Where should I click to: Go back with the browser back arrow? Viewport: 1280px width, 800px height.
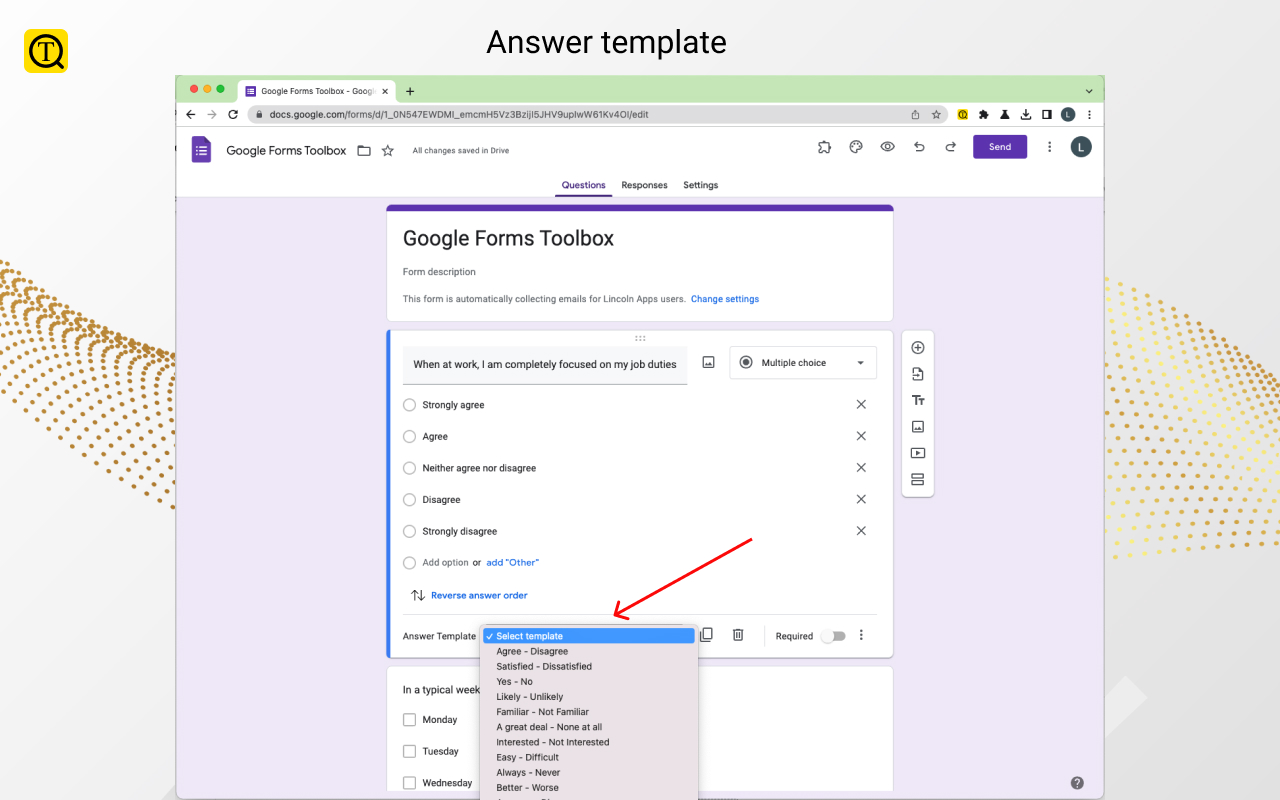pyautogui.click(x=191, y=115)
